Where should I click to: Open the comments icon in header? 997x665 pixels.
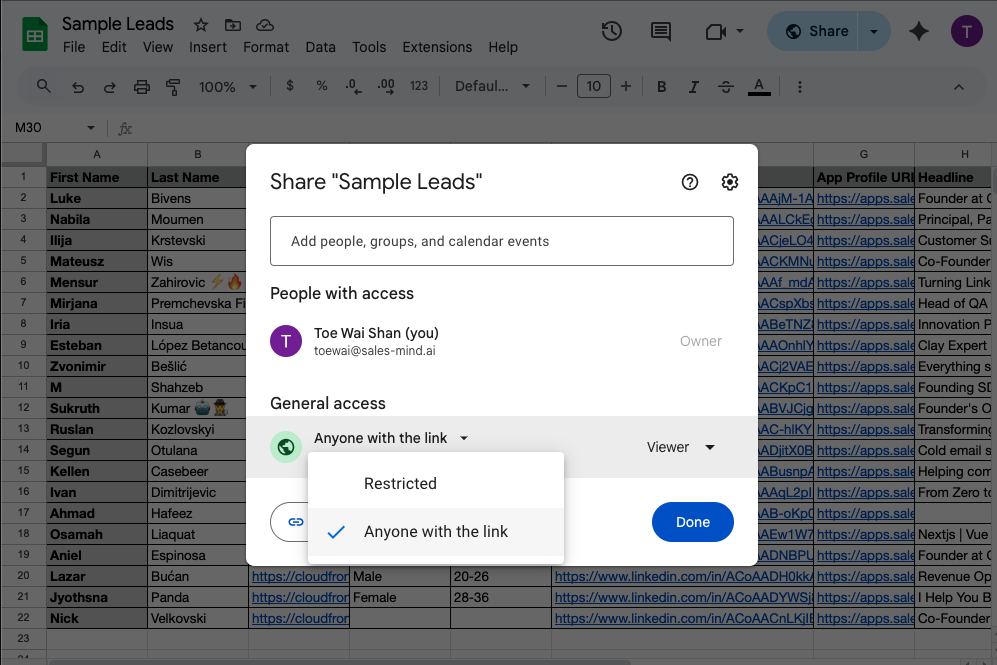661,31
